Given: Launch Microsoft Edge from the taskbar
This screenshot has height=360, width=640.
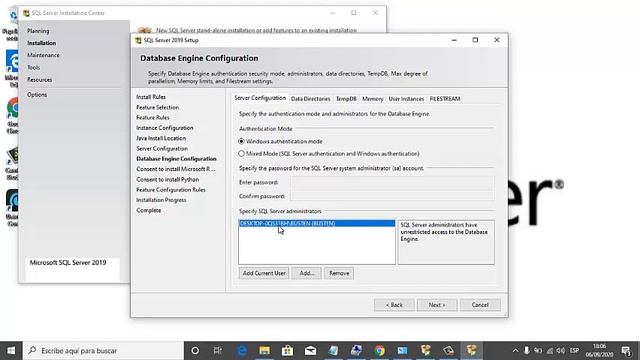Looking at the screenshot, I should point(242,351).
